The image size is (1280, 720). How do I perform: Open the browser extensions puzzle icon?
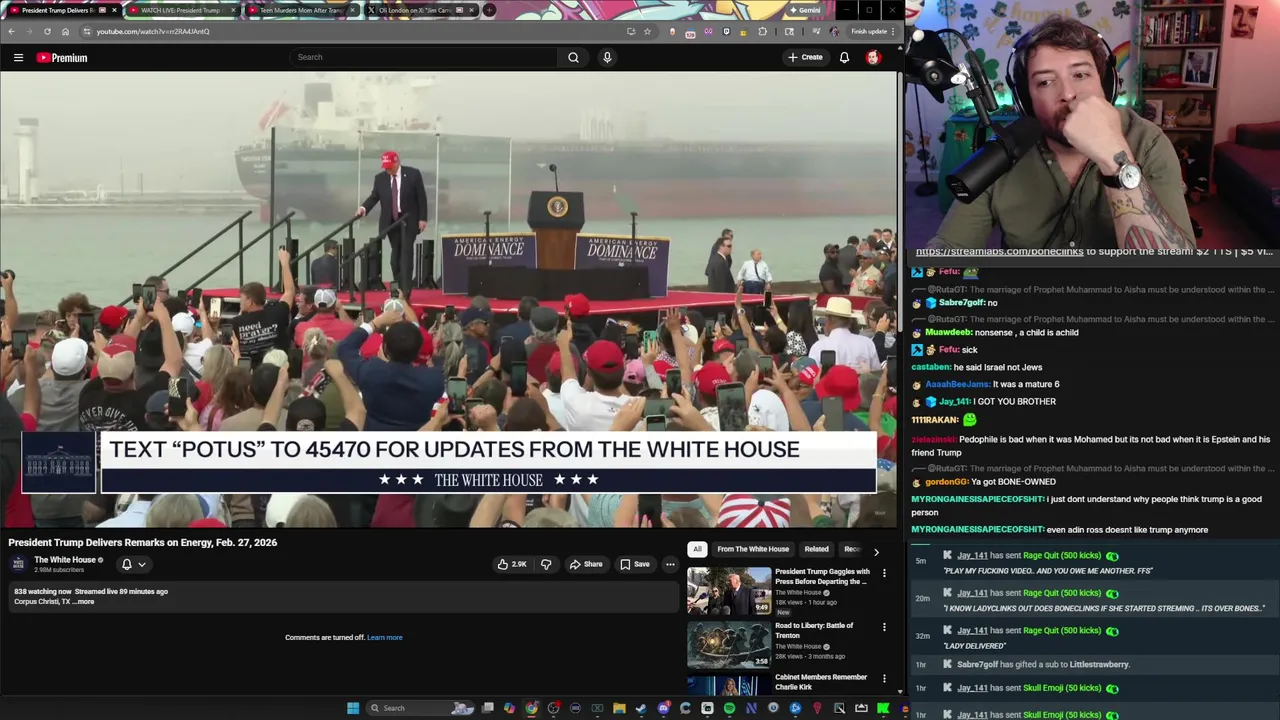click(763, 31)
